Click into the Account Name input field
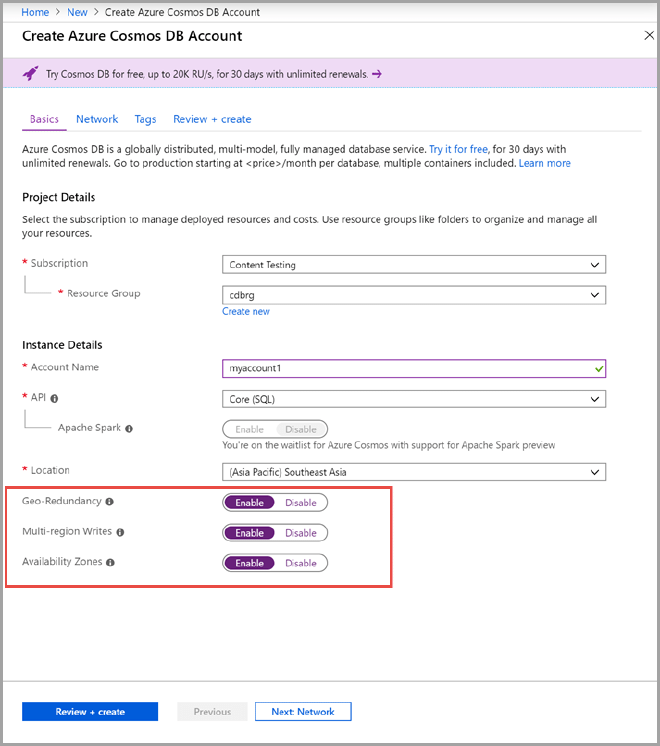 coord(414,369)
